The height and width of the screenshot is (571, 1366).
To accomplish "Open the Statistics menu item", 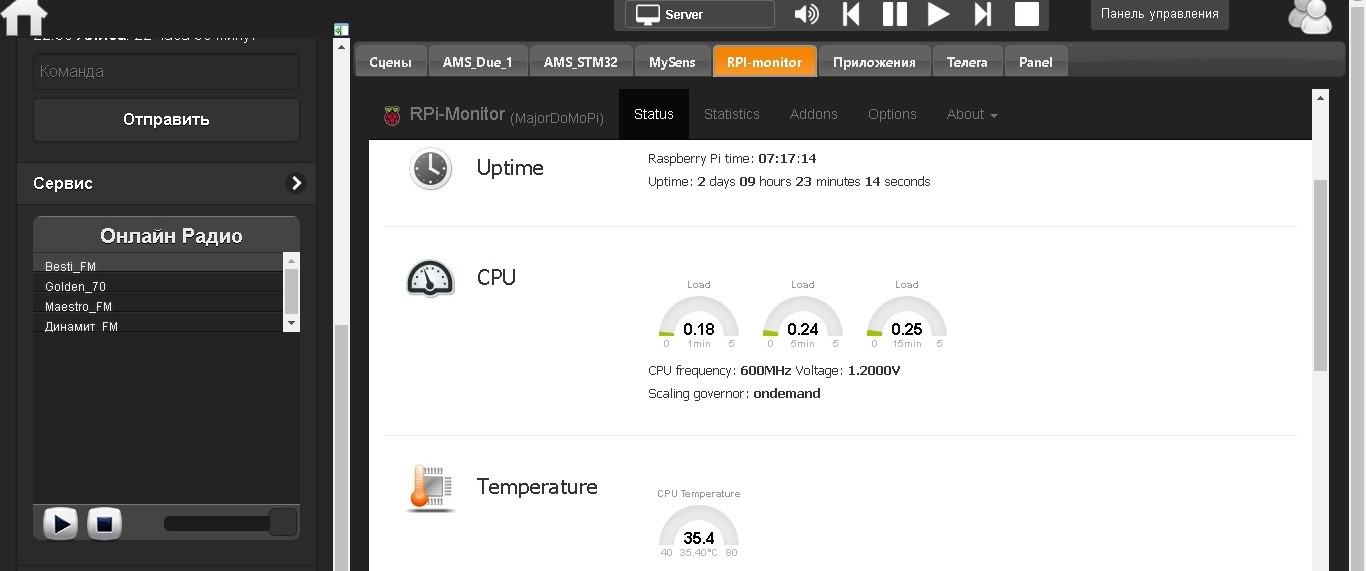I will (x=731, y=115).
